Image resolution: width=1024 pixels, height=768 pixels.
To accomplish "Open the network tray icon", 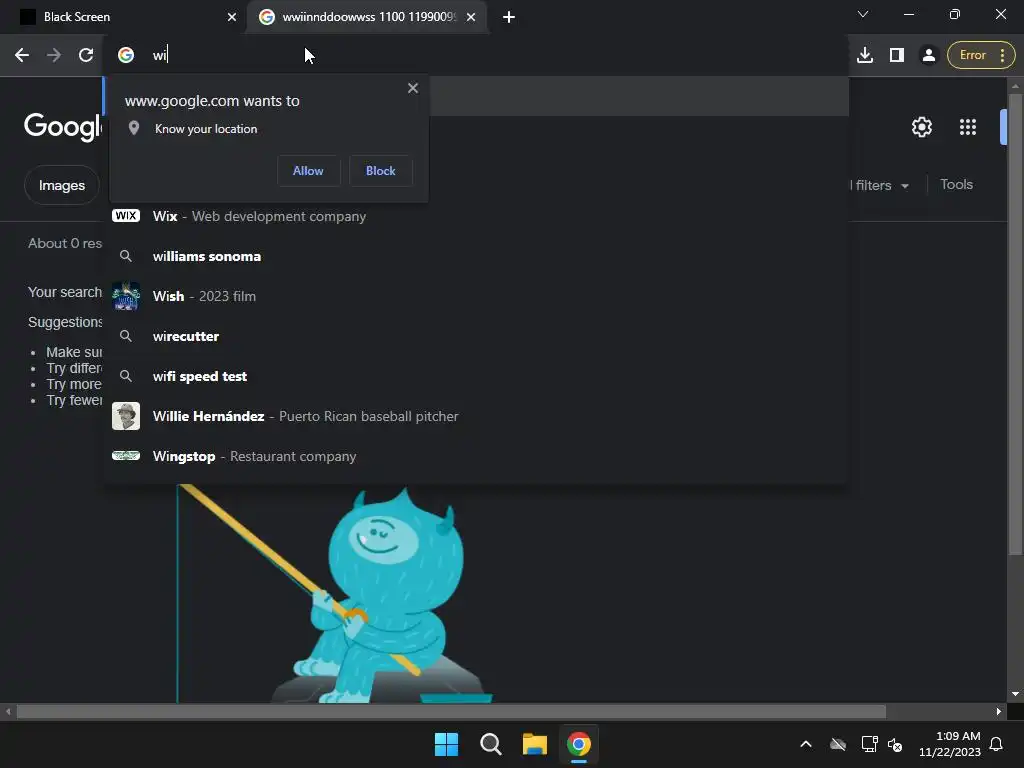I will [869, 744].
